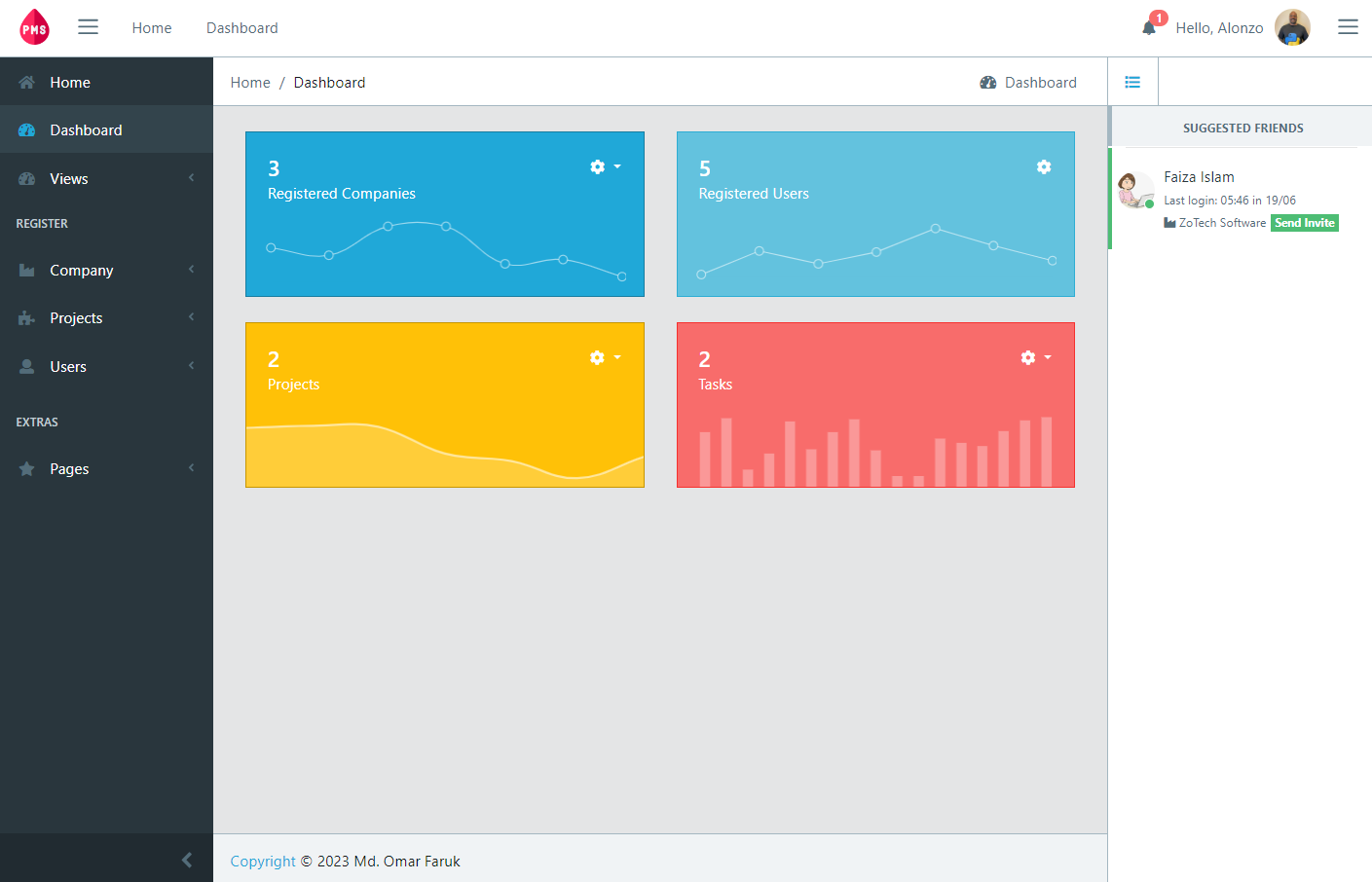Click the PMS logo icon
This screenshot has height=882, width=1372.
[x=34, y=27]
